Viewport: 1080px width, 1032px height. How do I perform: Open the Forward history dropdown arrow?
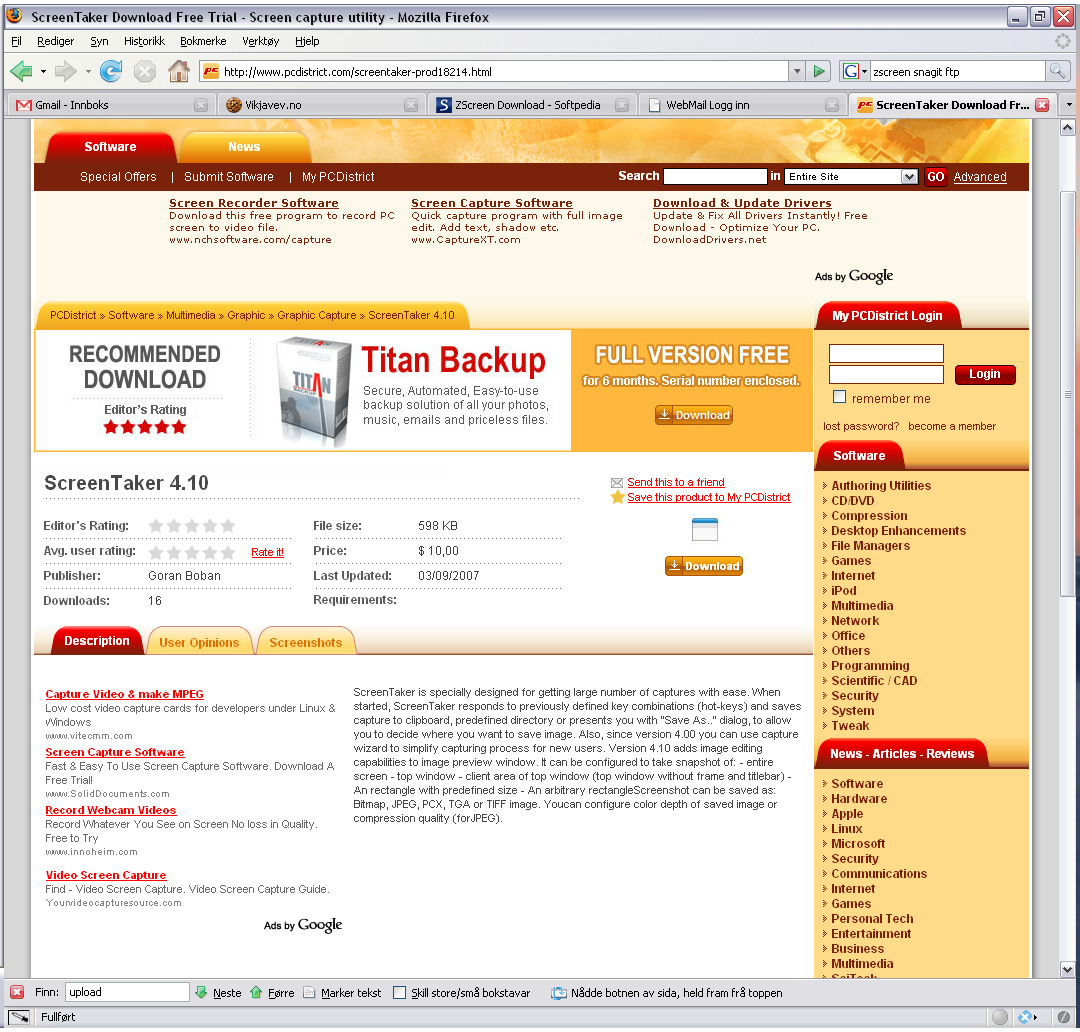[87, 71]
